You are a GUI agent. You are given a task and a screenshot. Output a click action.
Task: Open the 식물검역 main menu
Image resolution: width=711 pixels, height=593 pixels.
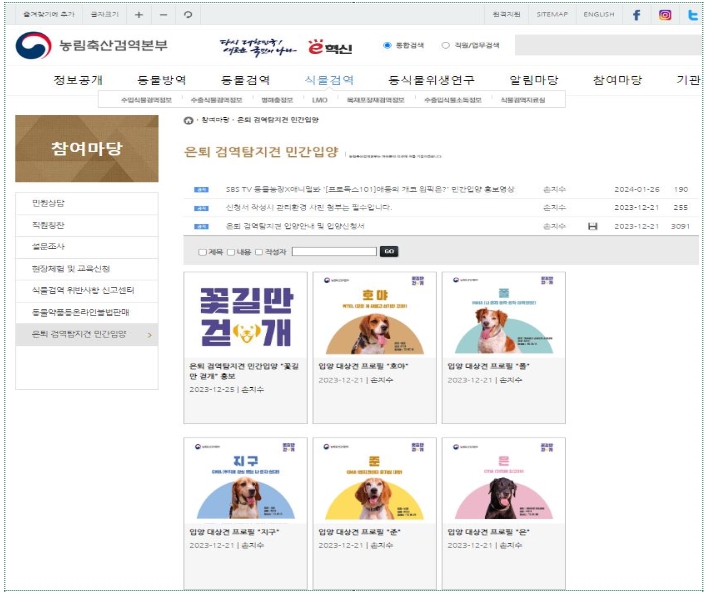coord(329,80)
